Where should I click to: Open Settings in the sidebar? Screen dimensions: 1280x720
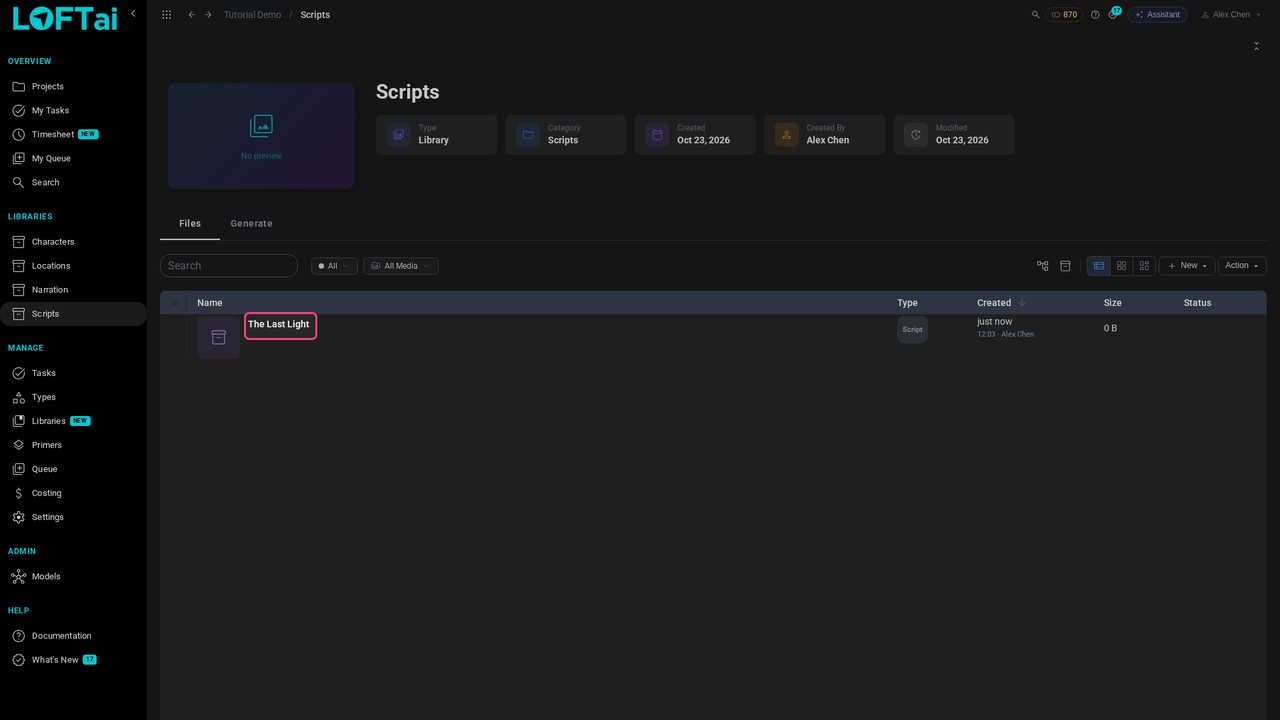(73, 517)
